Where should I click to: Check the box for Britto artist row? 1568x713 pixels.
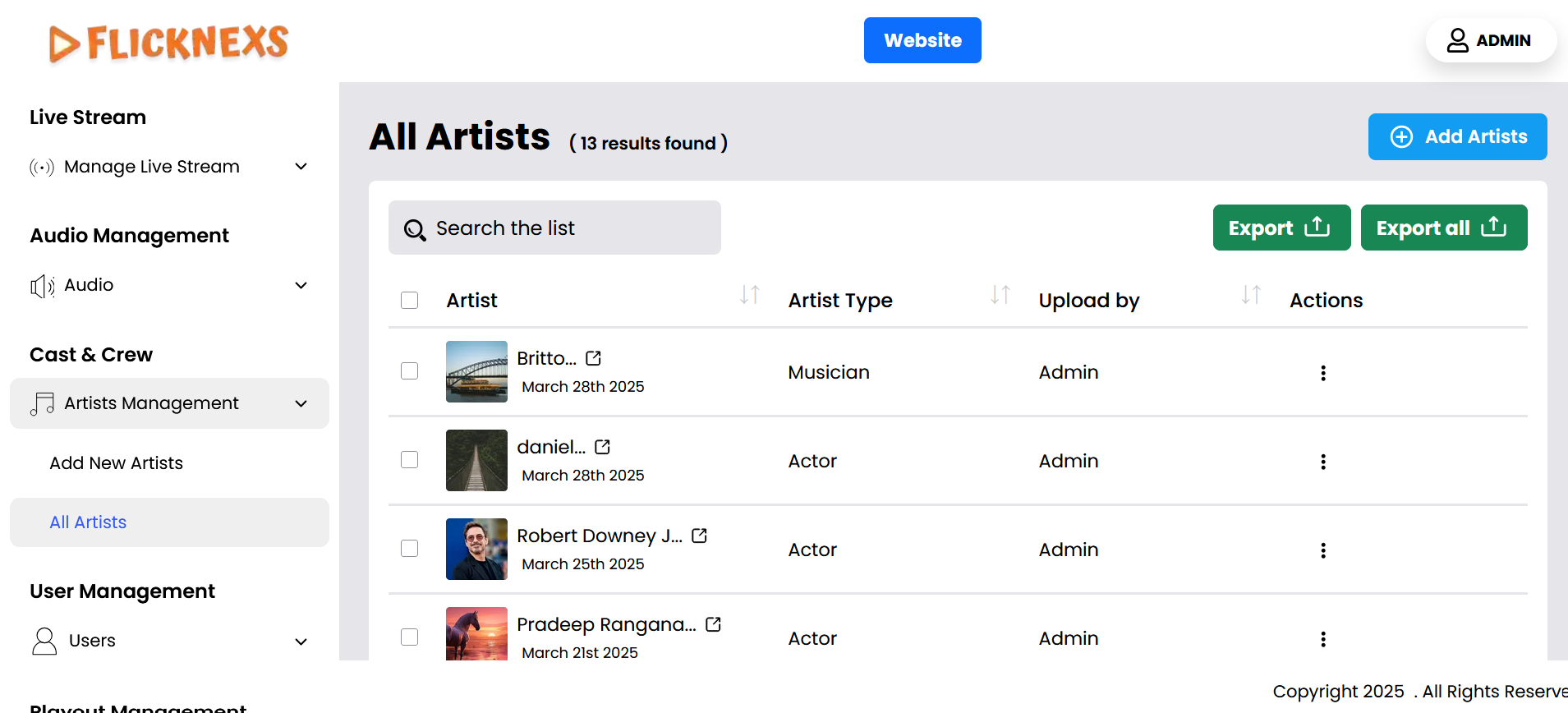[x=410, y=371]
